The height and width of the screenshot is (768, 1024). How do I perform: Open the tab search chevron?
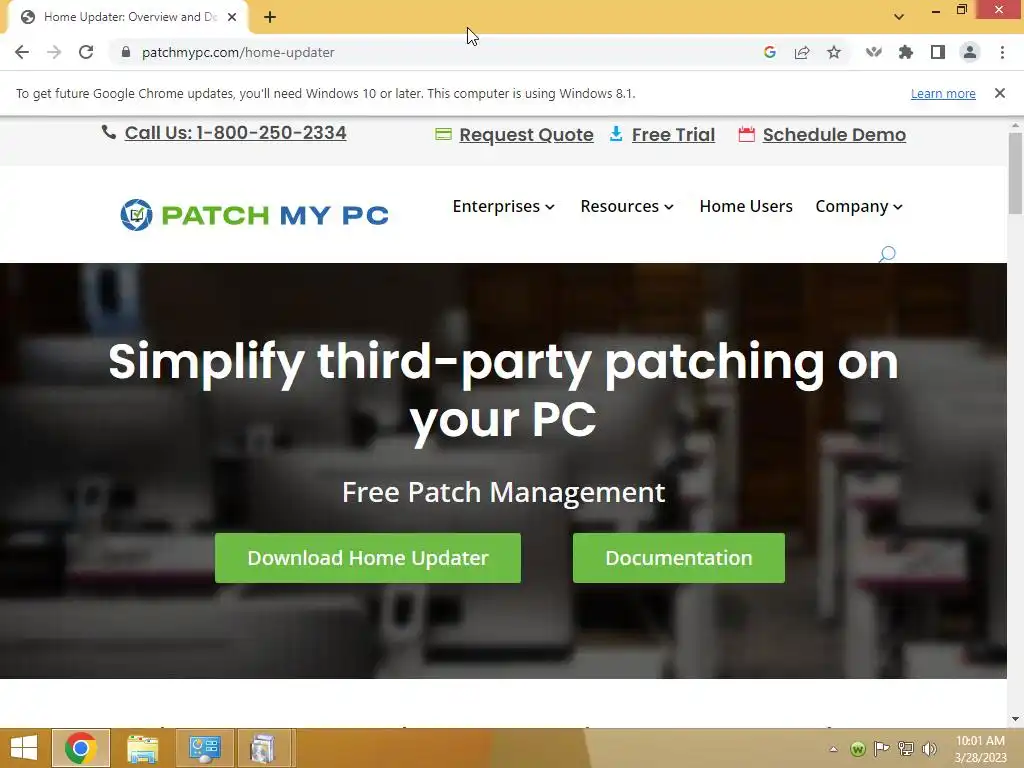(x=899, y=17)
